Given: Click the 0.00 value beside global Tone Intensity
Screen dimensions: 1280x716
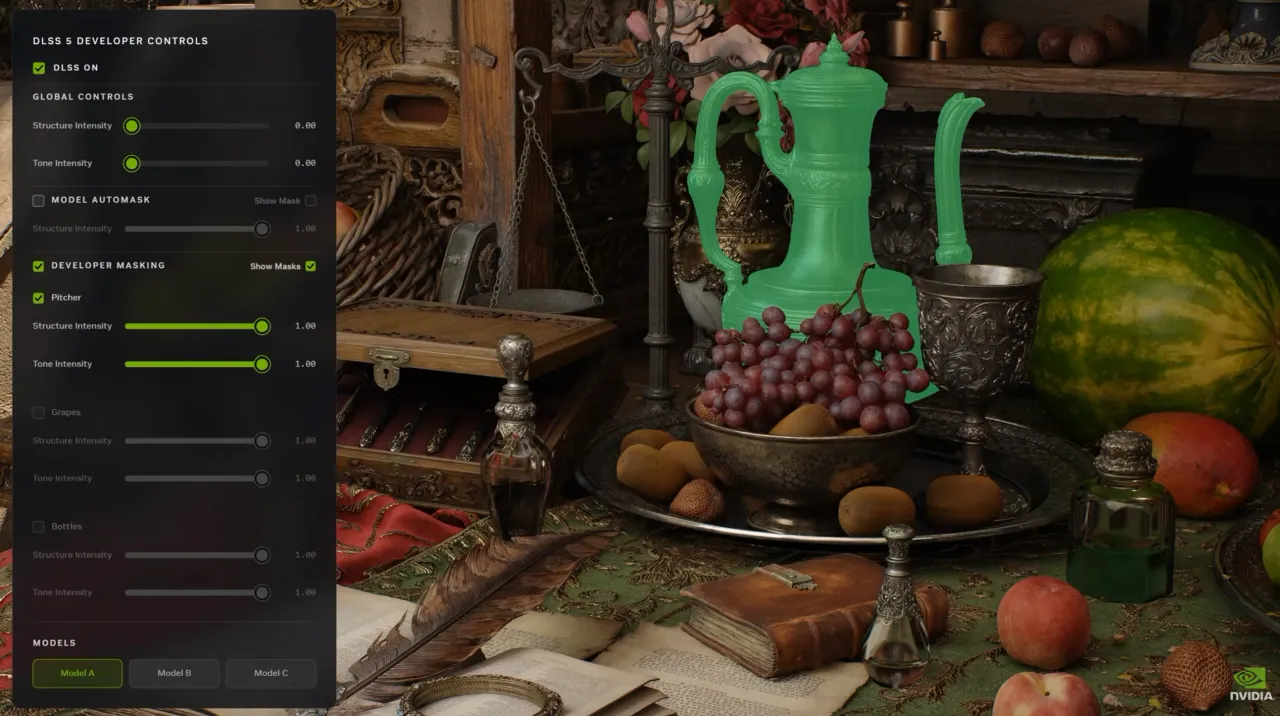Looking at the screenshot, I should [305, 163].
